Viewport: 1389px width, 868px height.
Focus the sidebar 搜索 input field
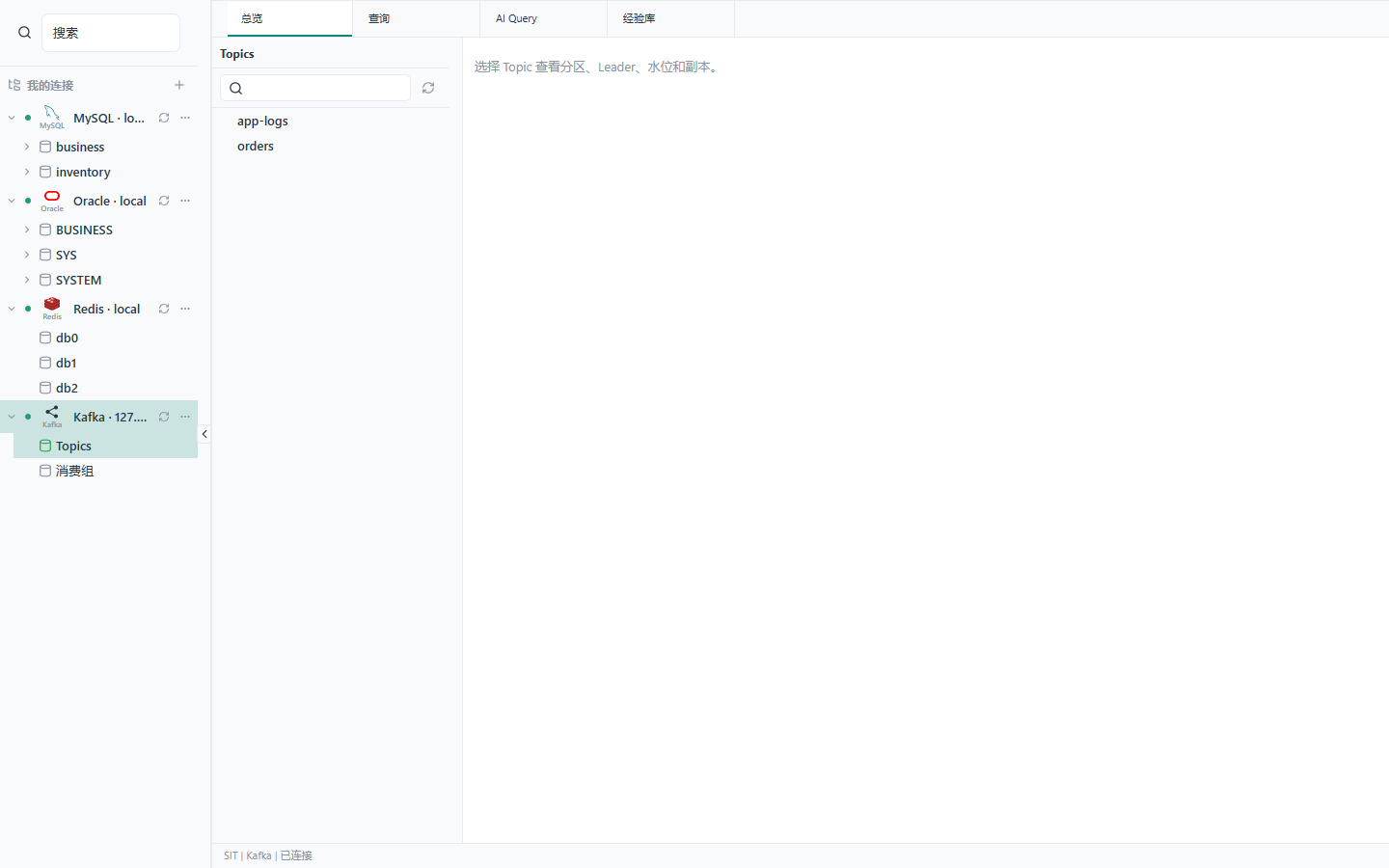(111, 33)
